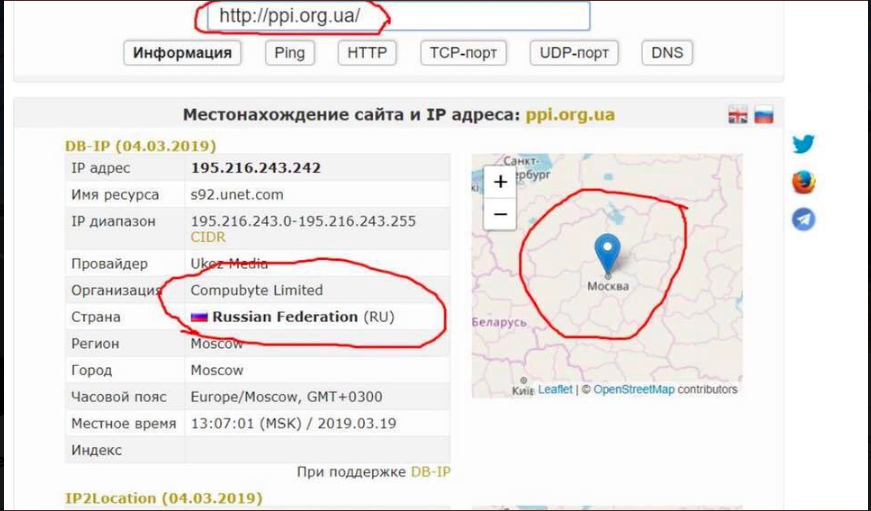
Task: Open the Информация tab
Action: pos(182,53)
